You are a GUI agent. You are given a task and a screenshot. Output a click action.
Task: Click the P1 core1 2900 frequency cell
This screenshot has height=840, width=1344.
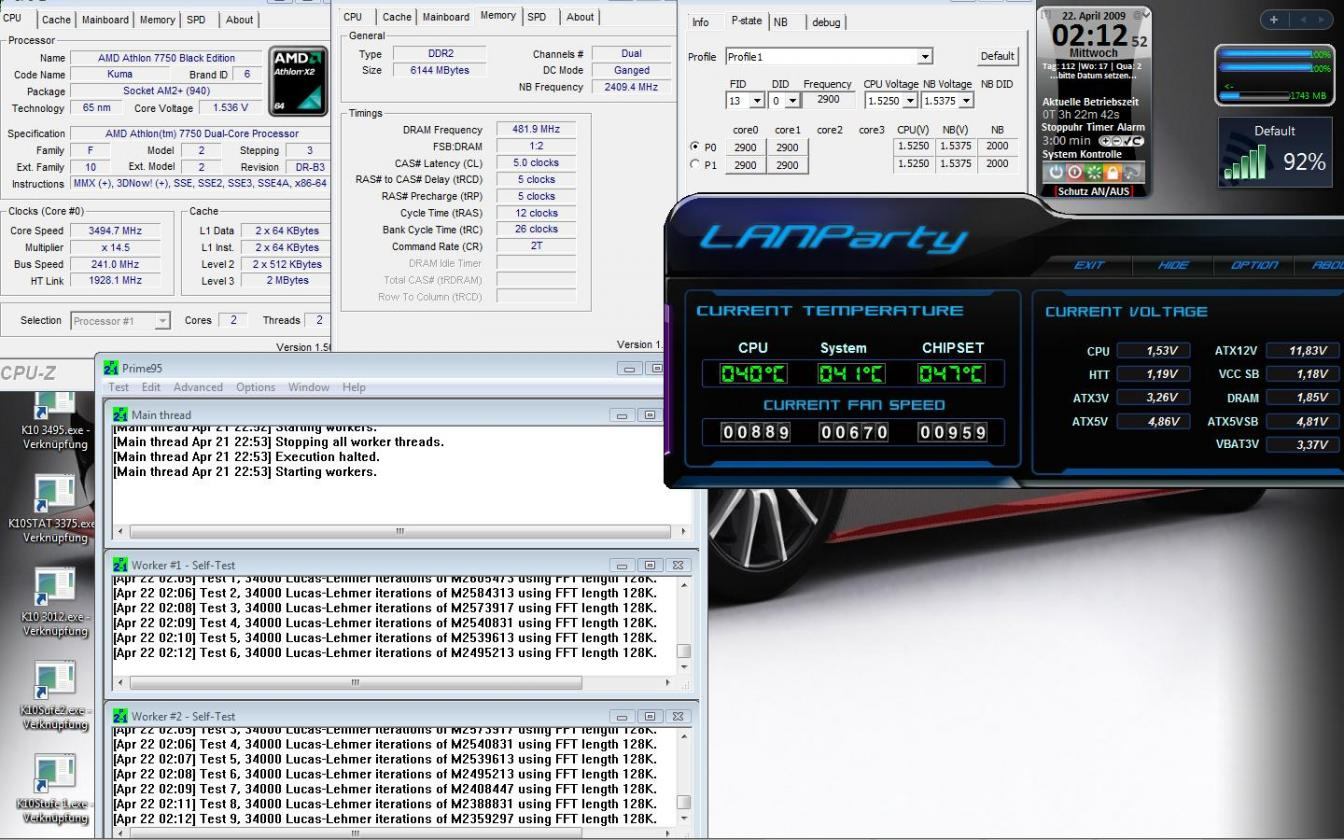pos(787,165)
